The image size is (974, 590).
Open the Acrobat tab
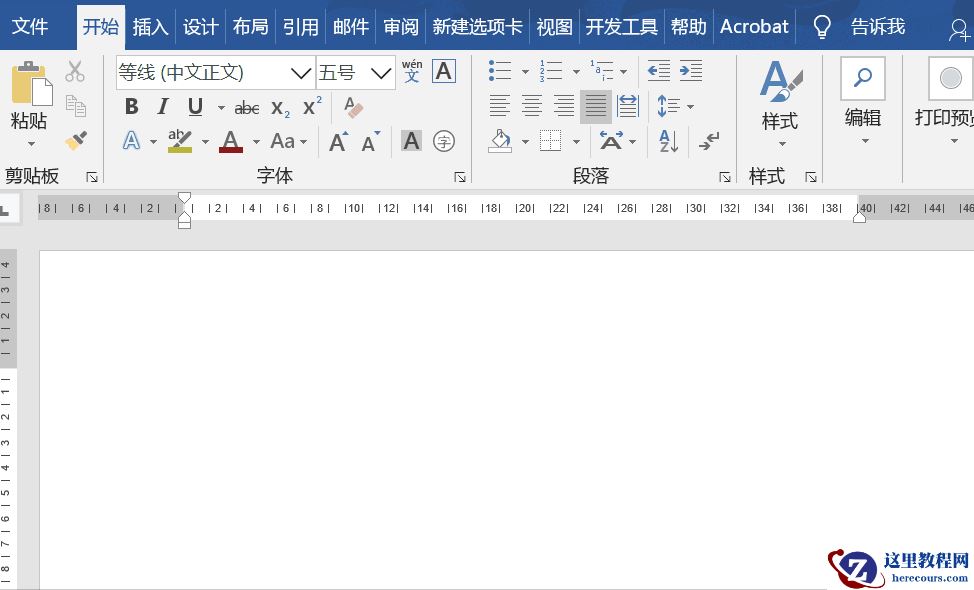[x=754, y=26]
